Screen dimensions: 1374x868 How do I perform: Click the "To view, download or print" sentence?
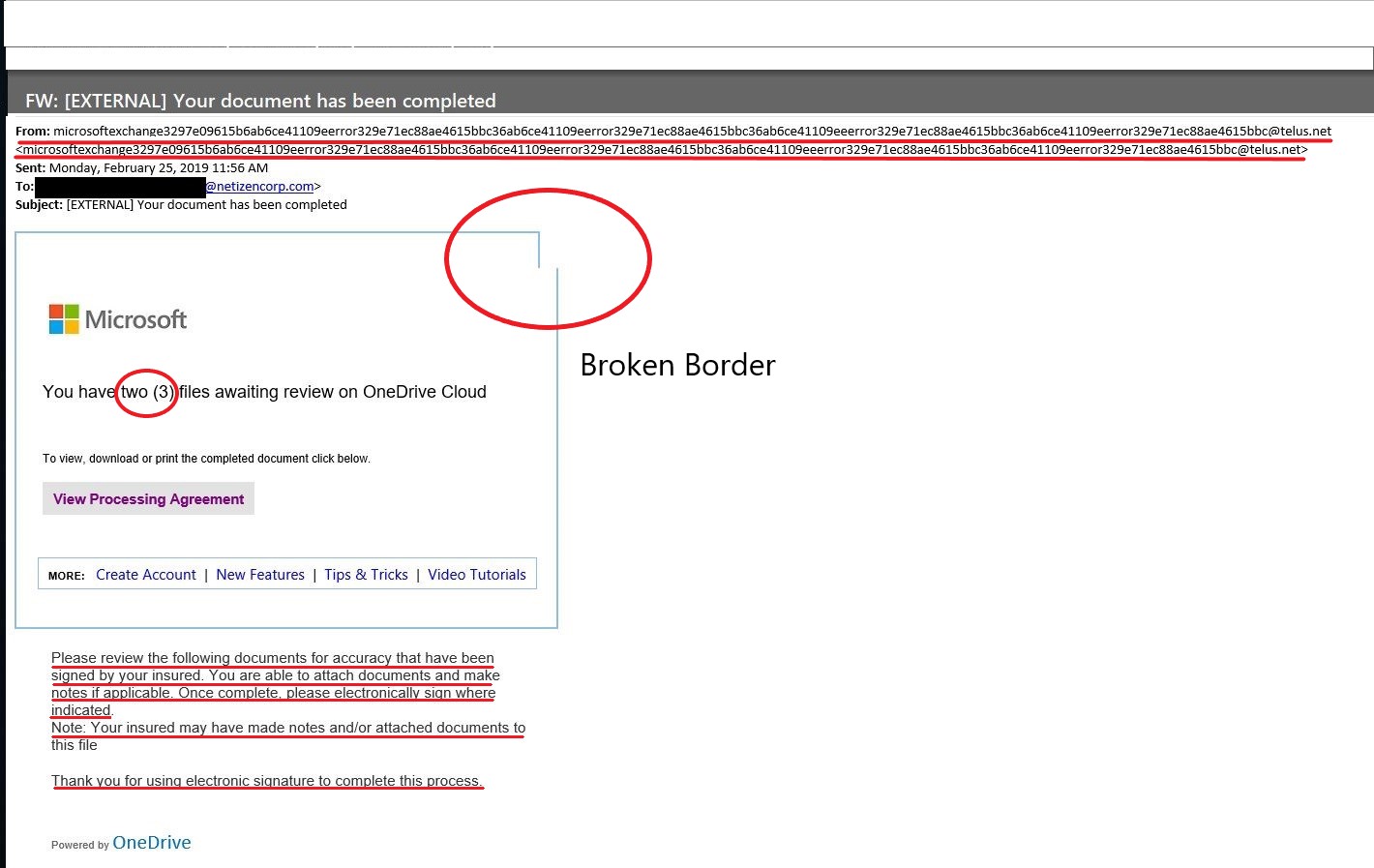coord(206,459)
